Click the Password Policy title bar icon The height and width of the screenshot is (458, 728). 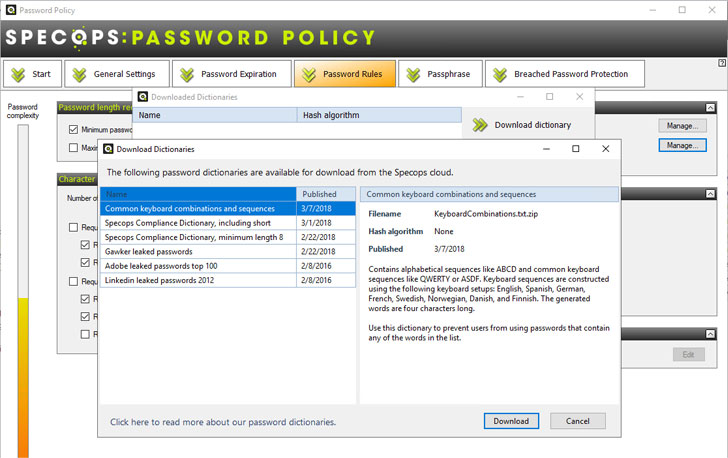[11, 10]
